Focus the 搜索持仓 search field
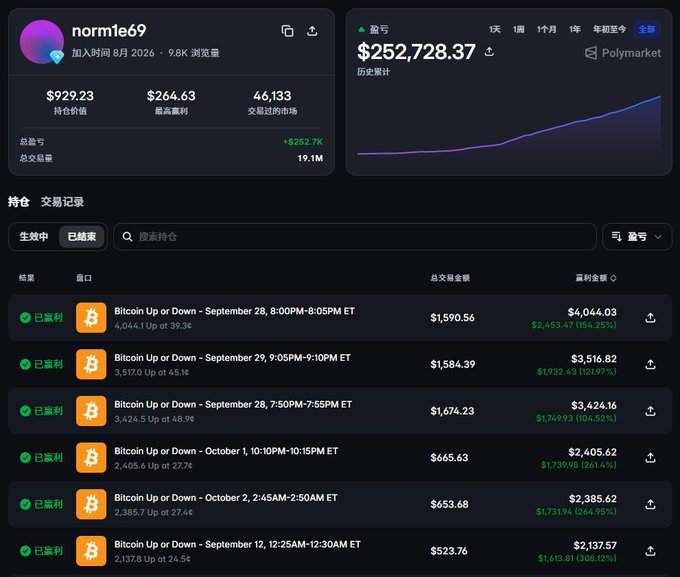Screen dimensions: 680x577 tap(355, 236)
